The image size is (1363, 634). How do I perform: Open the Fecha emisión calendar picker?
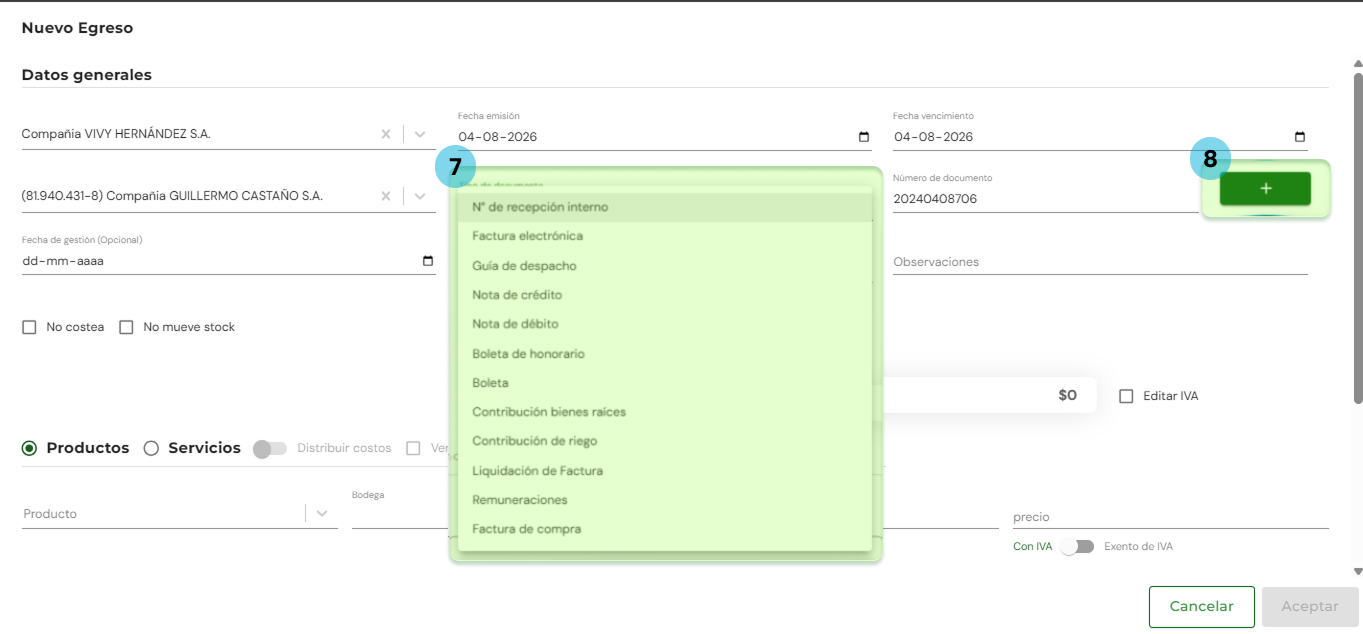[x=864, y=137]
